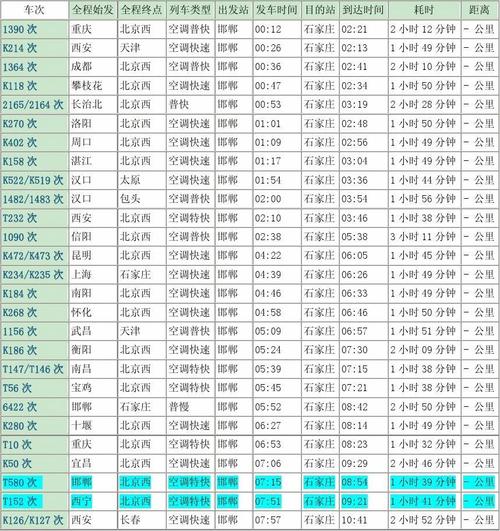Viewport: 500px width, 531px height.
Task: Click origin cell 长治北
Action: point(87,105)
